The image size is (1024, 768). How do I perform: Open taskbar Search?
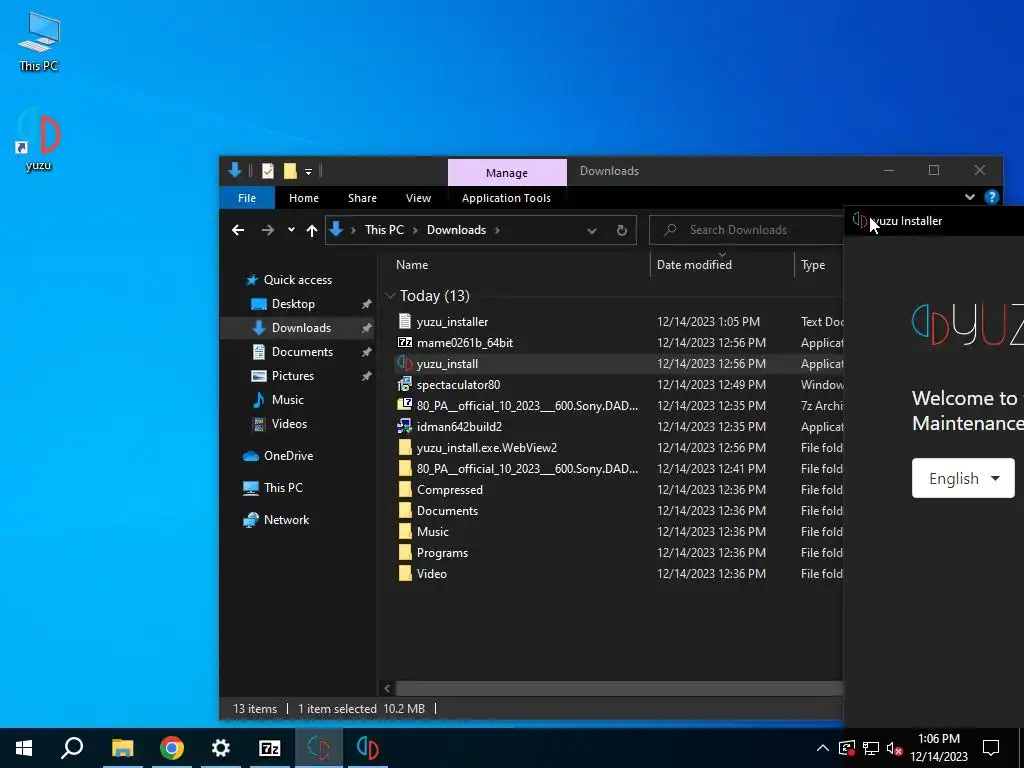[x=72, y=748]
